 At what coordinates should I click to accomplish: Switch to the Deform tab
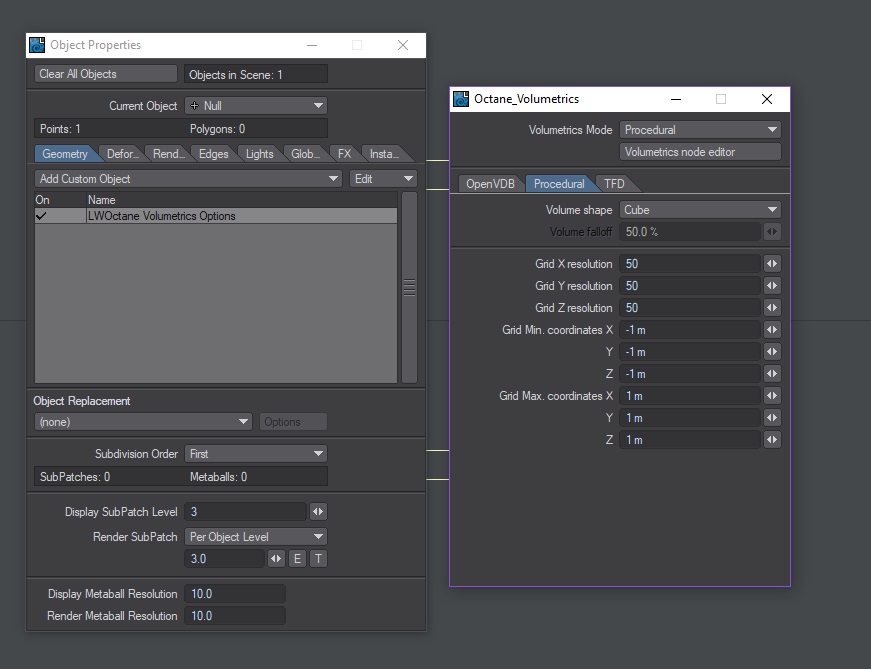point(122,154)
